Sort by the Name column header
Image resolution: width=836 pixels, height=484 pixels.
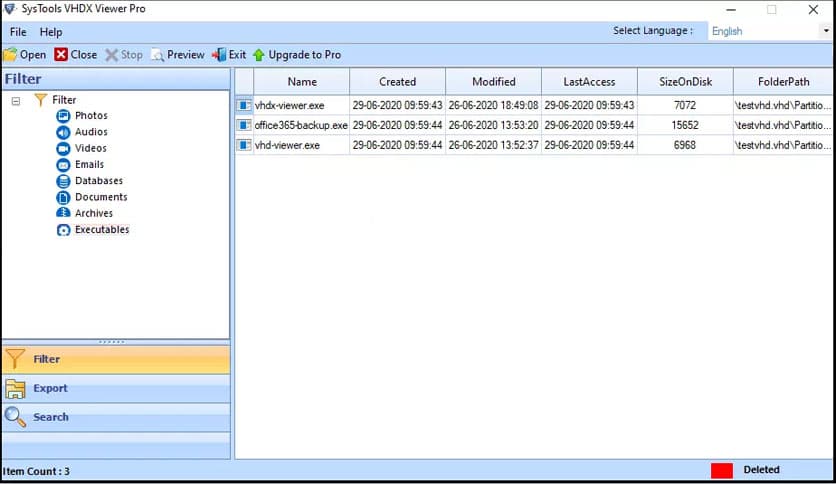pyautogui.click(x=302, y=82)
